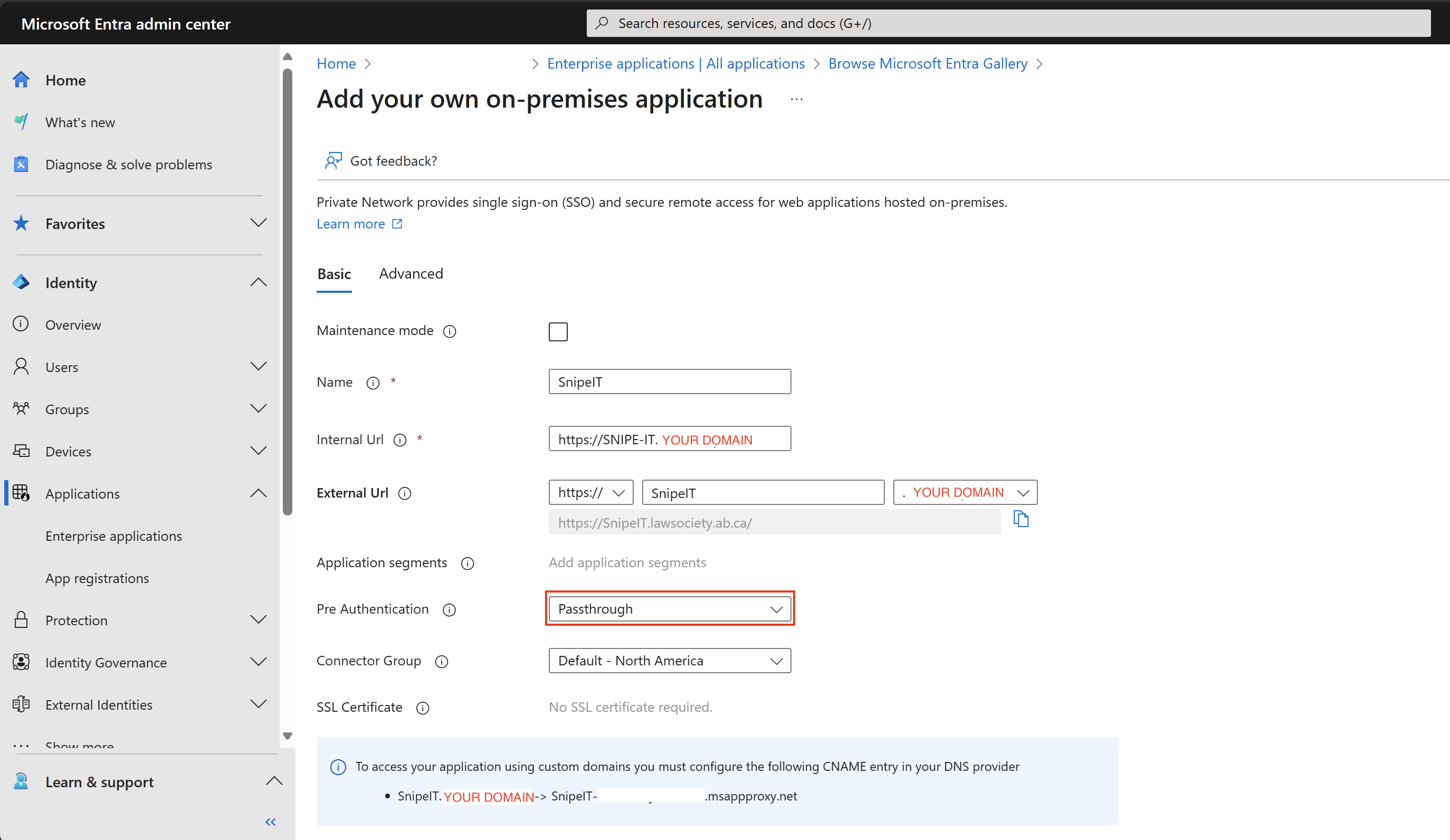Copy the external URL with copy icon
The width and height of the screenshot is (1450, 840).
(1021, 519)
